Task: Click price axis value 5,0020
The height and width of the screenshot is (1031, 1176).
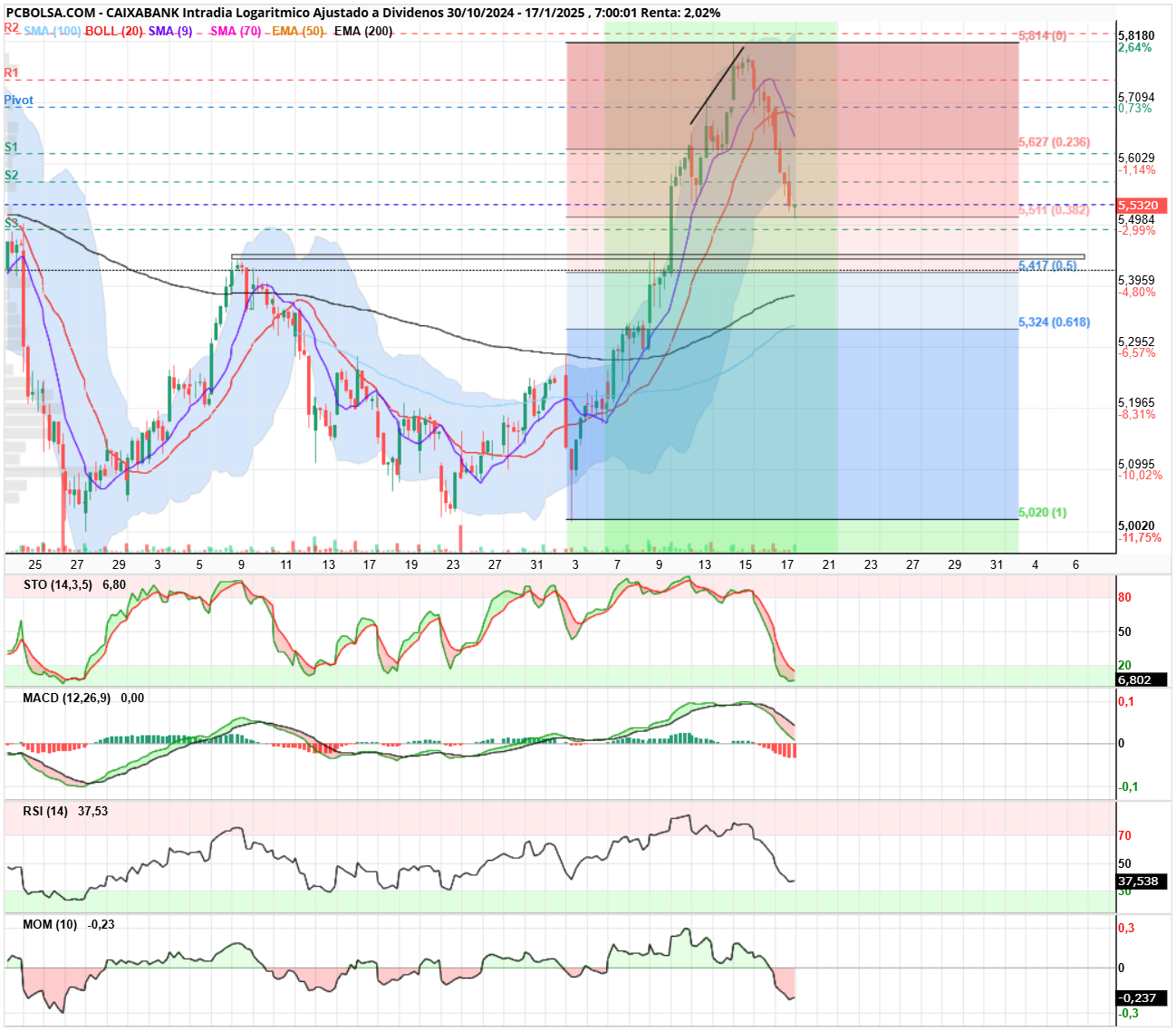Action: (x=1136, y=526)
